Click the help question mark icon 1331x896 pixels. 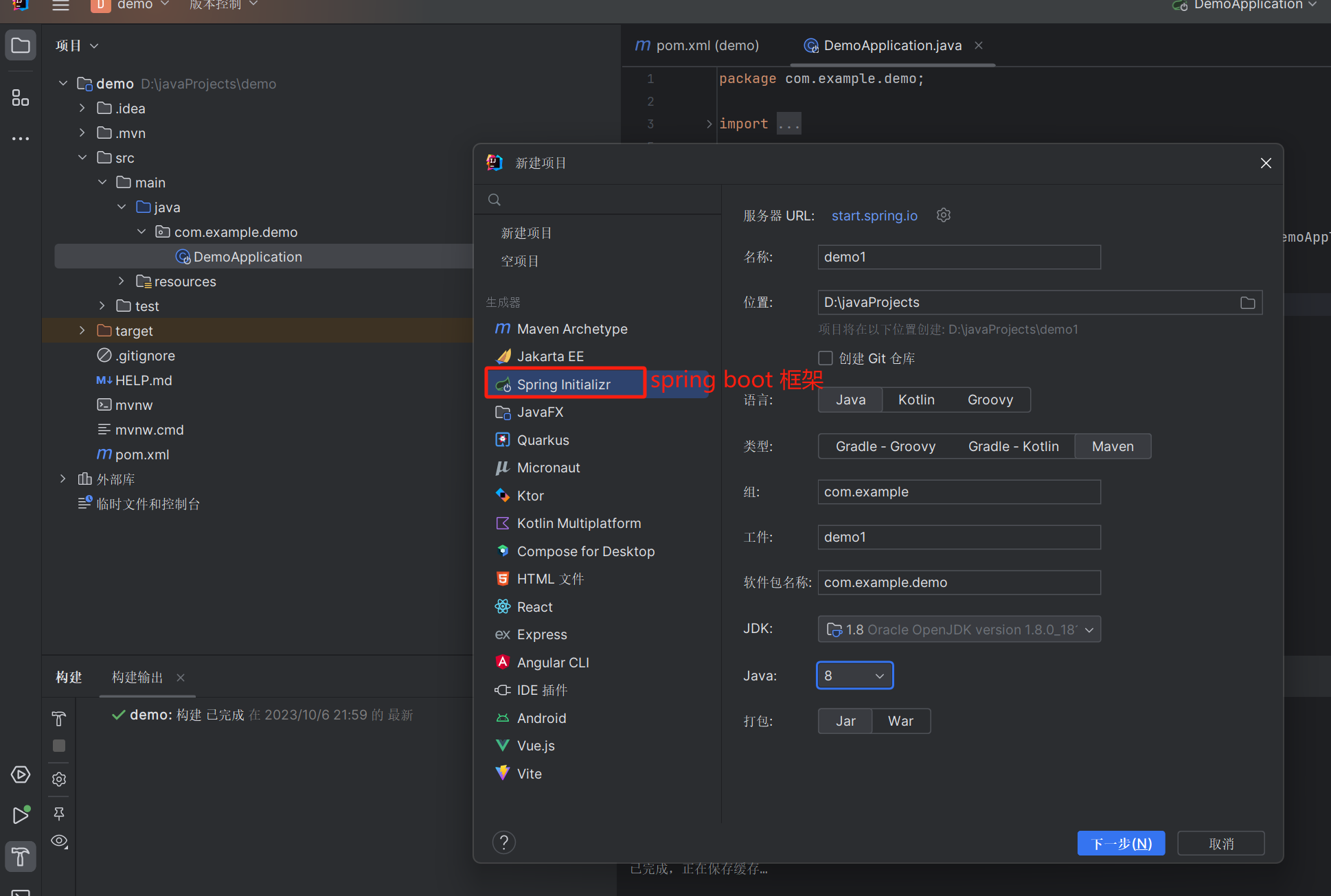pyautogui.click(x=503, y=842)
